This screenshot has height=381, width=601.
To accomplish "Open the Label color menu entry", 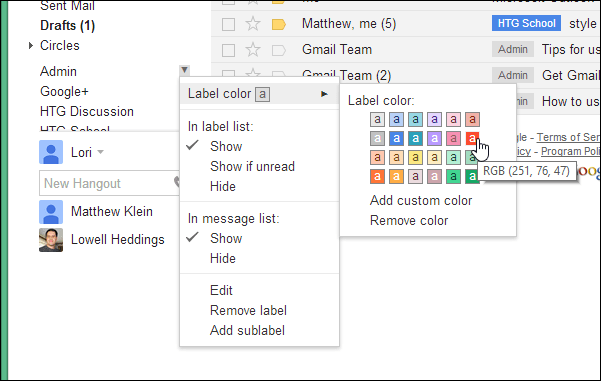I will pyautogui.click(x=259, y=94).
